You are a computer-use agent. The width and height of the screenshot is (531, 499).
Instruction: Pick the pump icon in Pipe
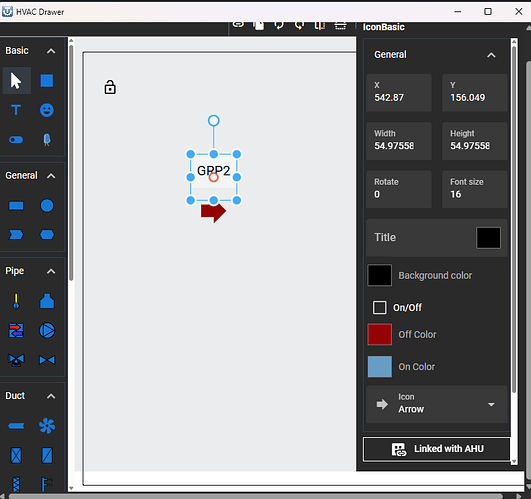click(x=47, y=330)
